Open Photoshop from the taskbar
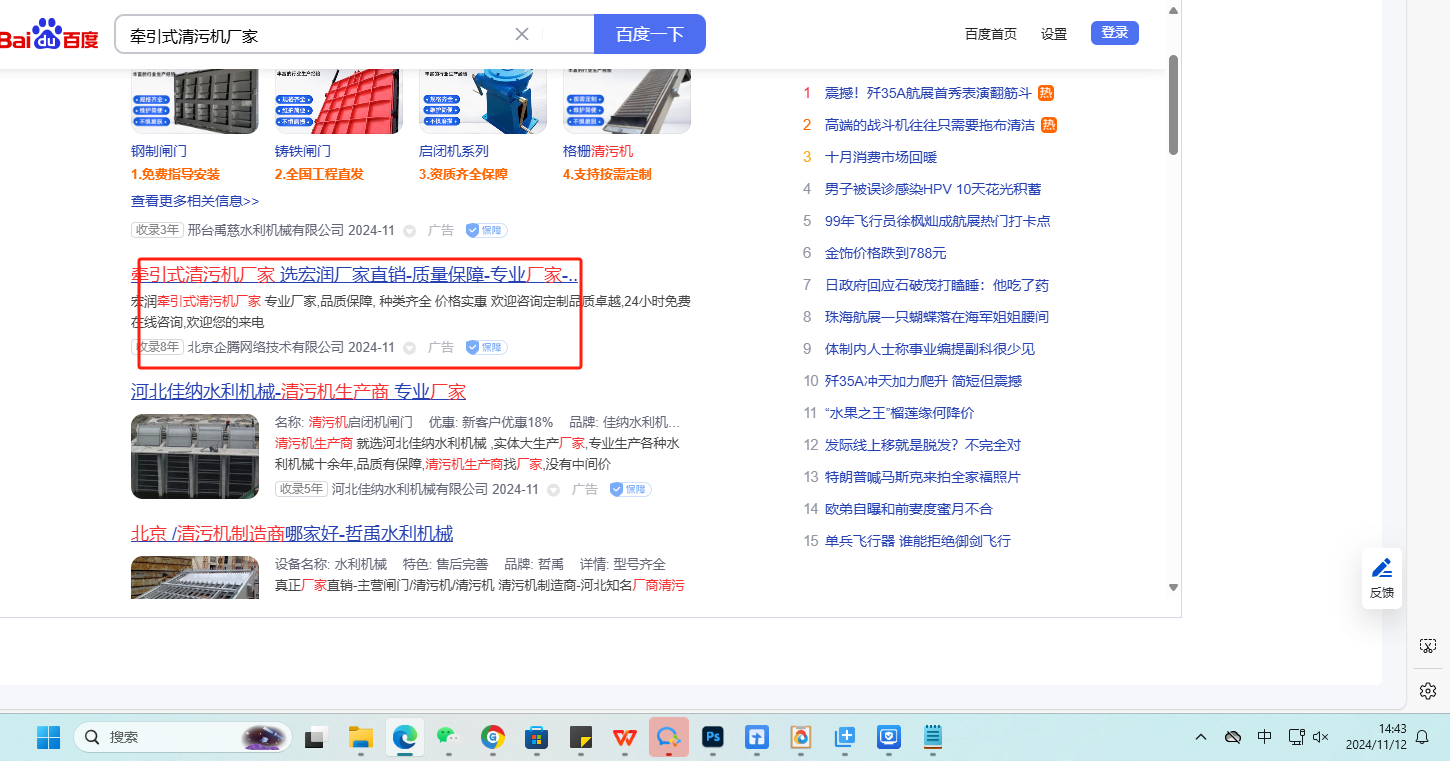Screen dimensions: 1450x761 point(713,738)
